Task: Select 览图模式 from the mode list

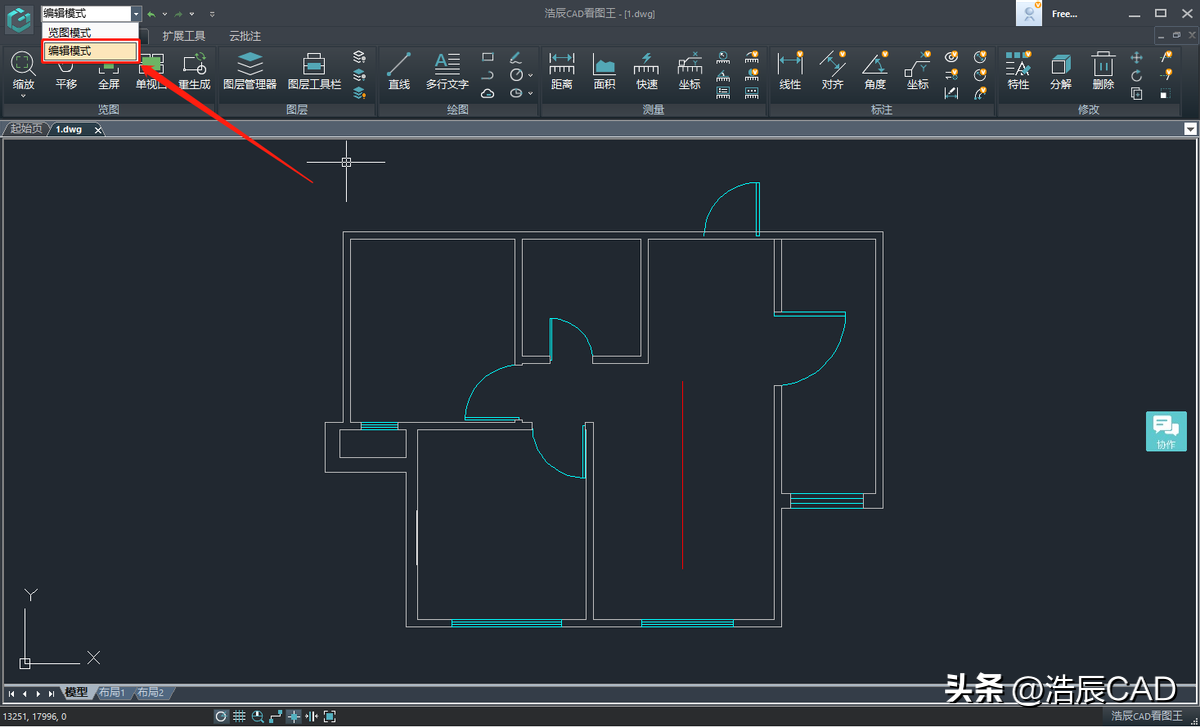Action: (x=70, y=33)
